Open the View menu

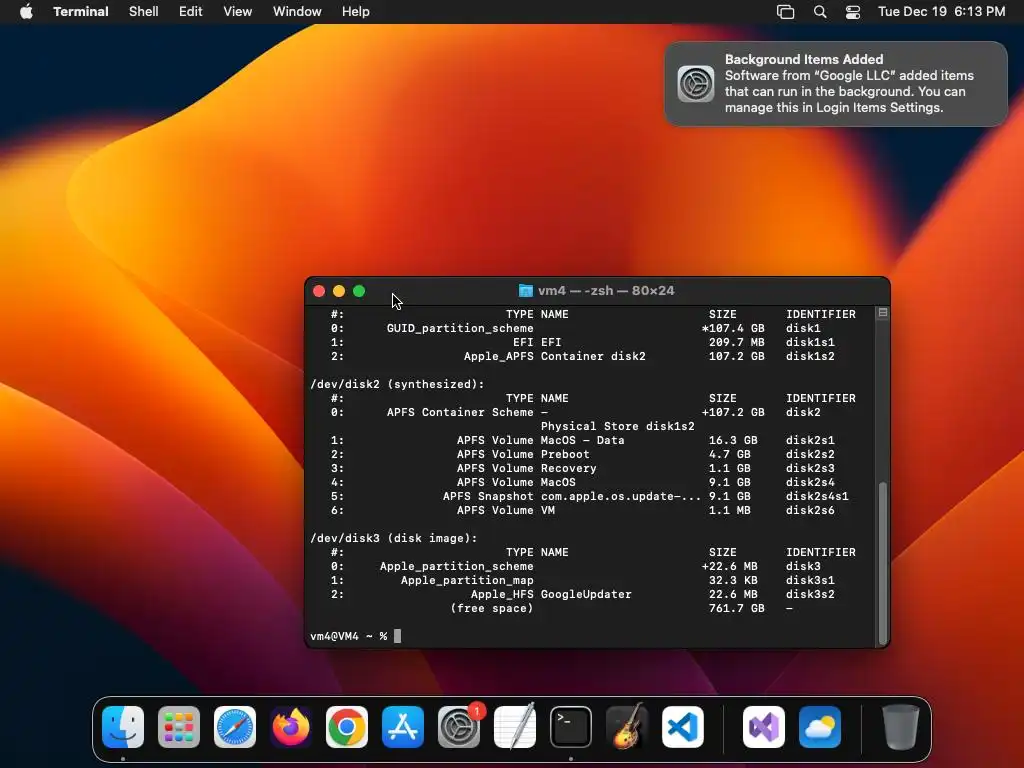click(x=238, y=12)
